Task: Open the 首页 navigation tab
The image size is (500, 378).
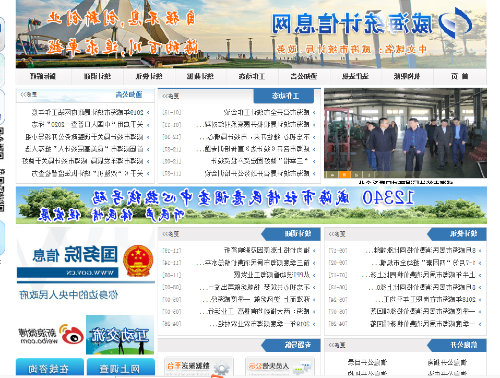Action: pos(460,76)
